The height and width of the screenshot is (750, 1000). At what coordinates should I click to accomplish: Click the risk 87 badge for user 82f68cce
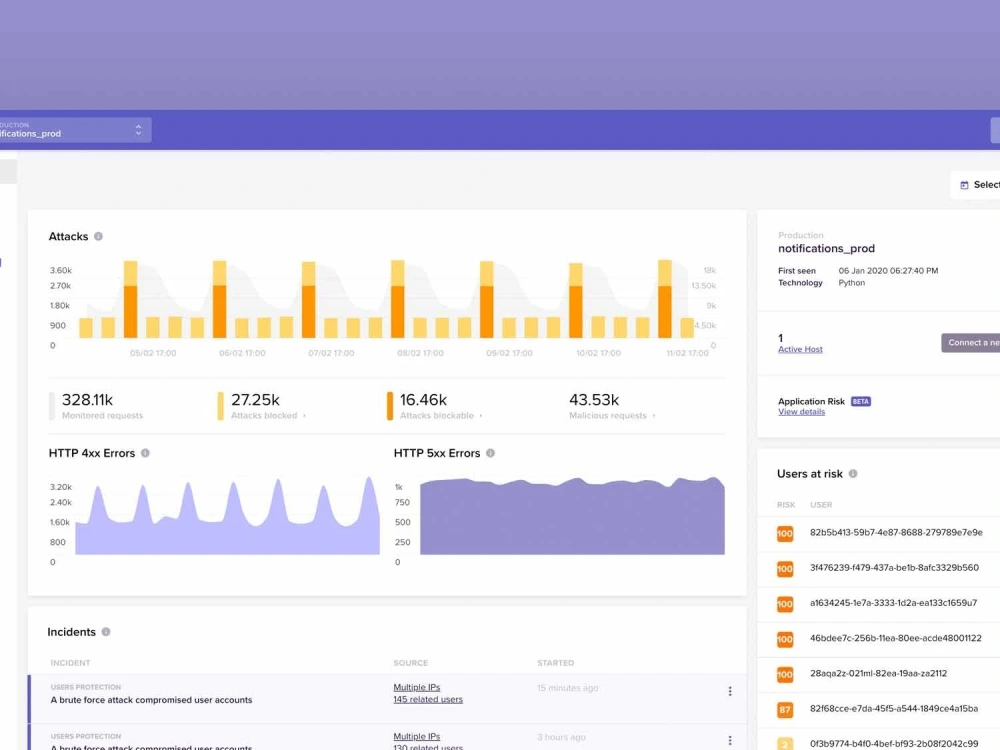(x=785, y=709)
